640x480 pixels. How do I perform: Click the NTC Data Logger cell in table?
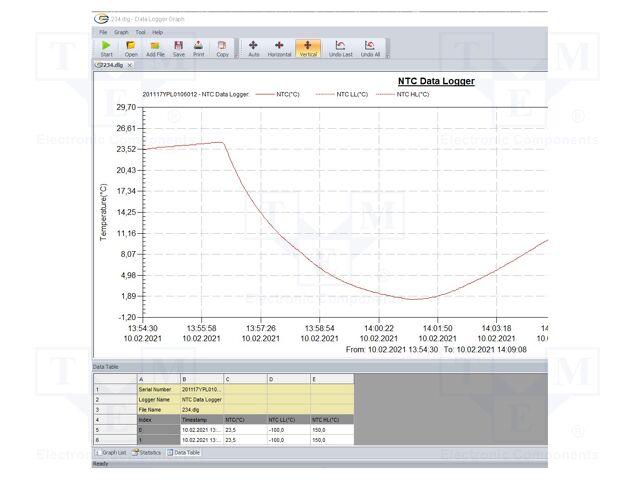[200, 398]
